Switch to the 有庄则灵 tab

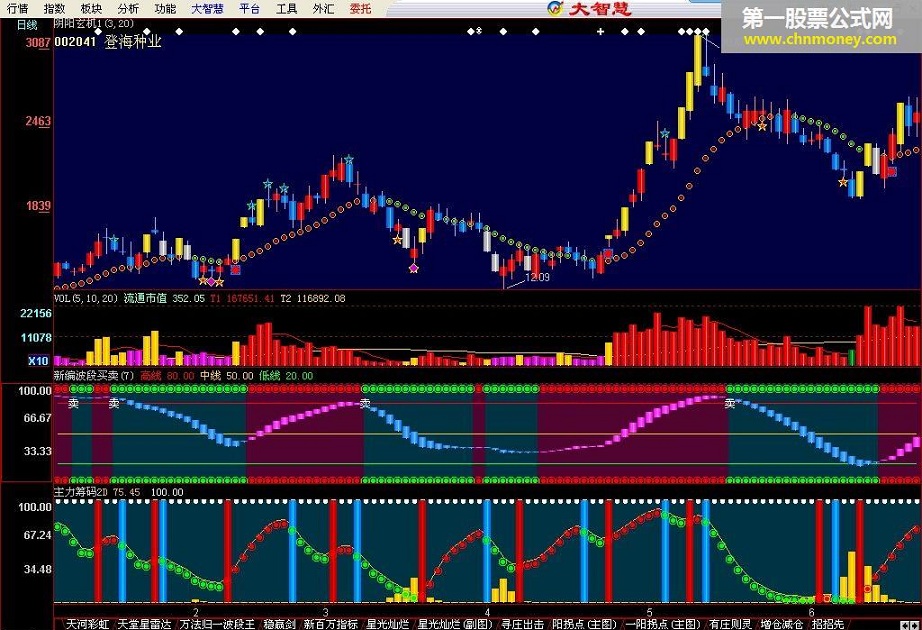coord(730,624)
